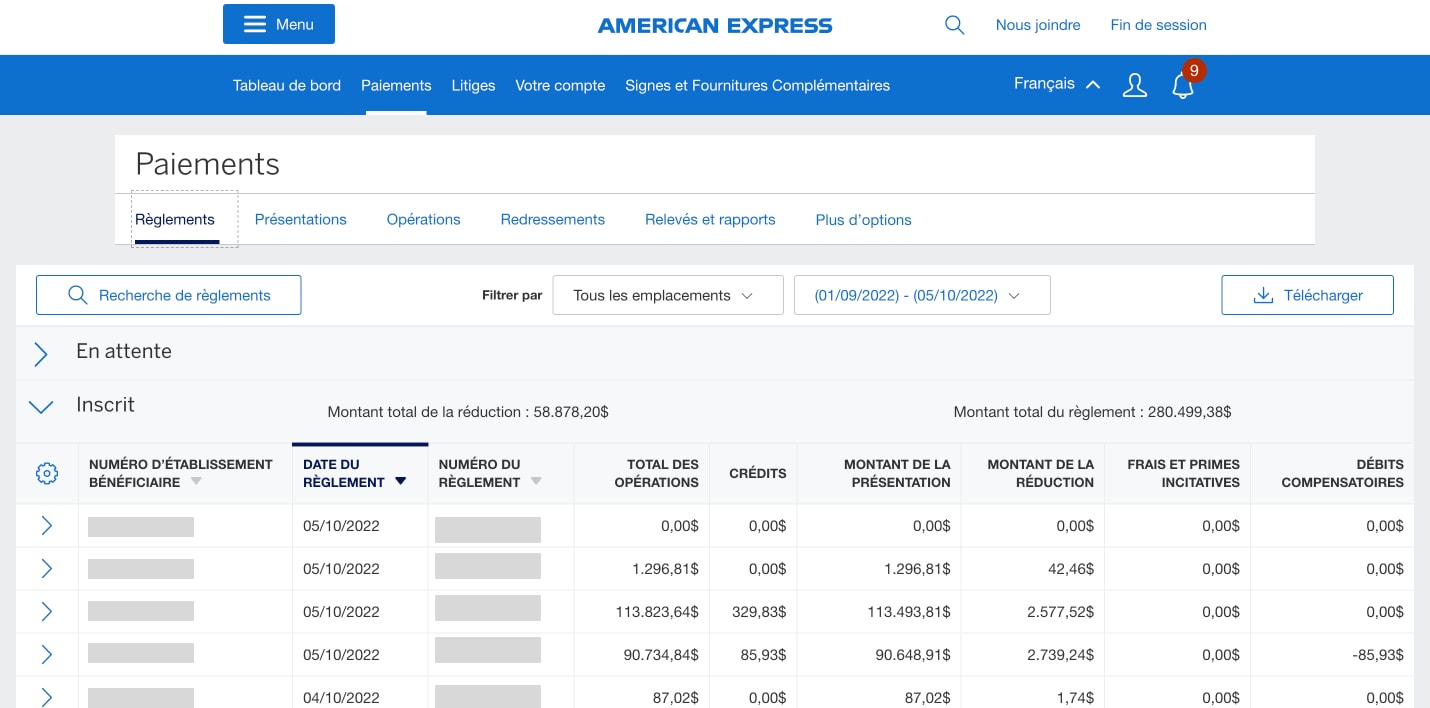Image resolution: width=1430 pixels, height=708 pixels.
Task: Open the user profile icon
Action: click(x=1134, y=86)
